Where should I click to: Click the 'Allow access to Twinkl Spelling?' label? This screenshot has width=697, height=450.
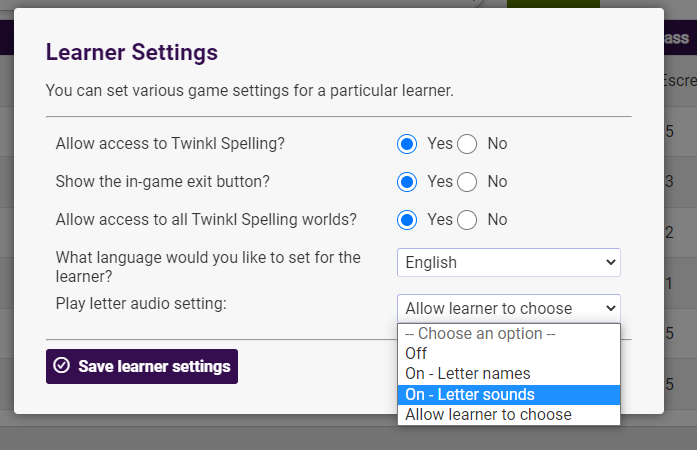170,144
